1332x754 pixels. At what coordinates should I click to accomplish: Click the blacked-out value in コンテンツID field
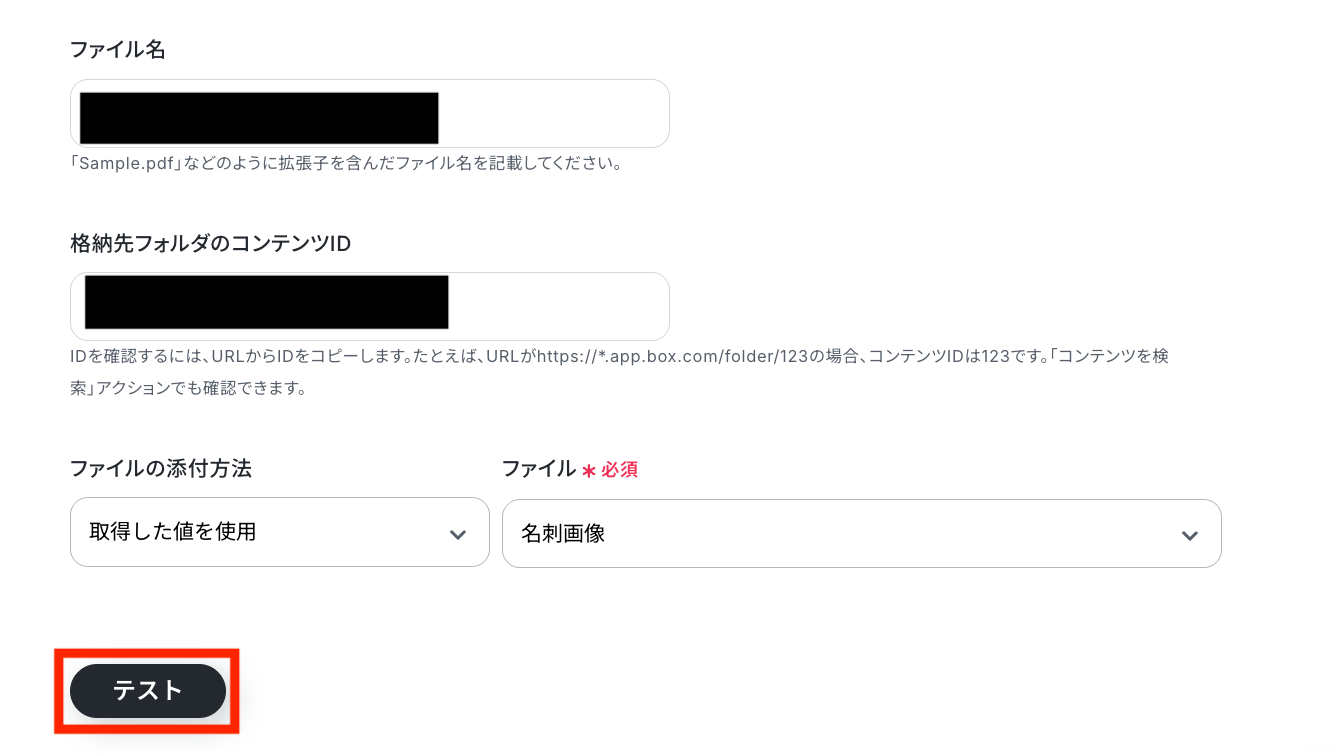[266, 303]
